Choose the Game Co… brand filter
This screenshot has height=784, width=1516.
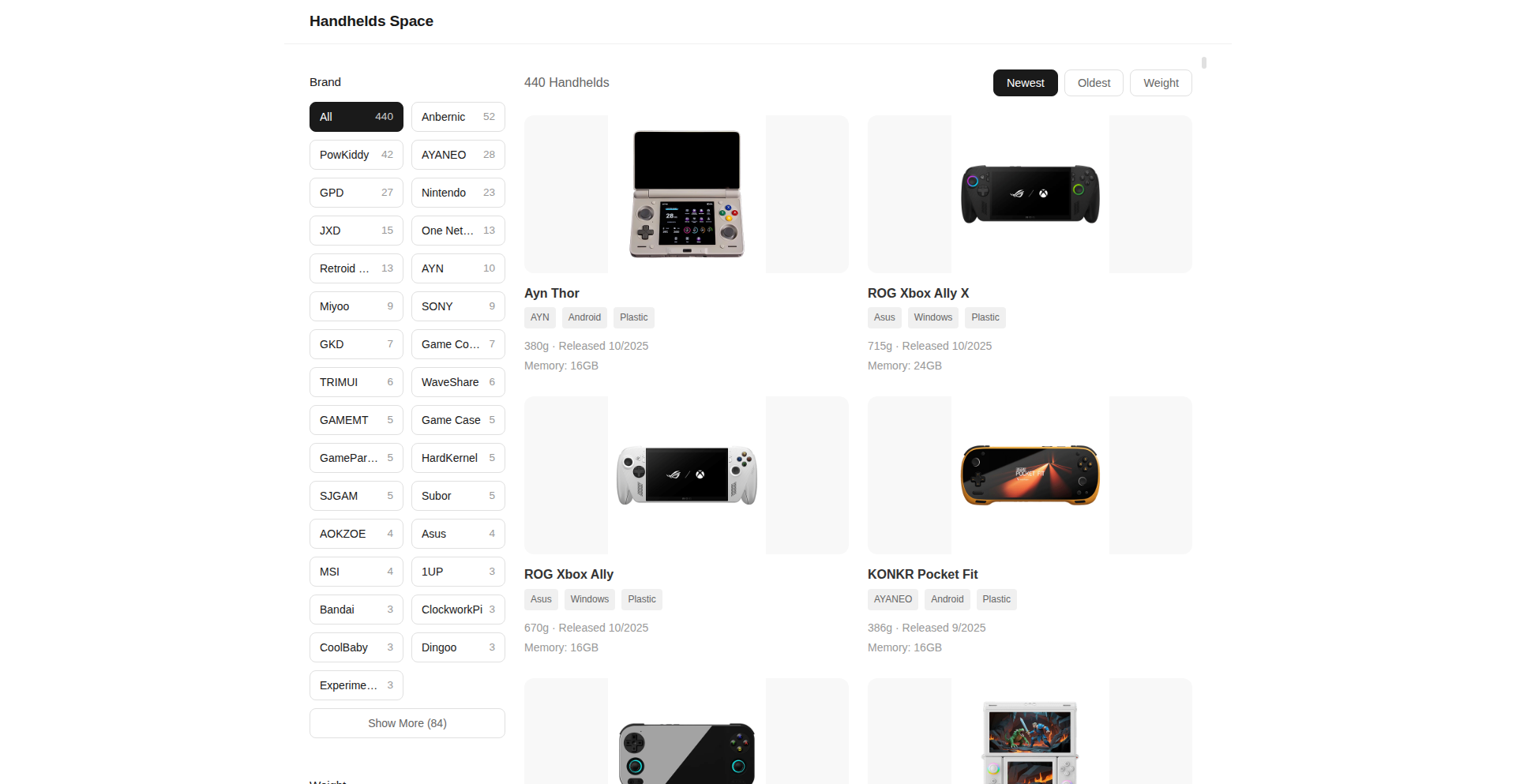[458, 344]
